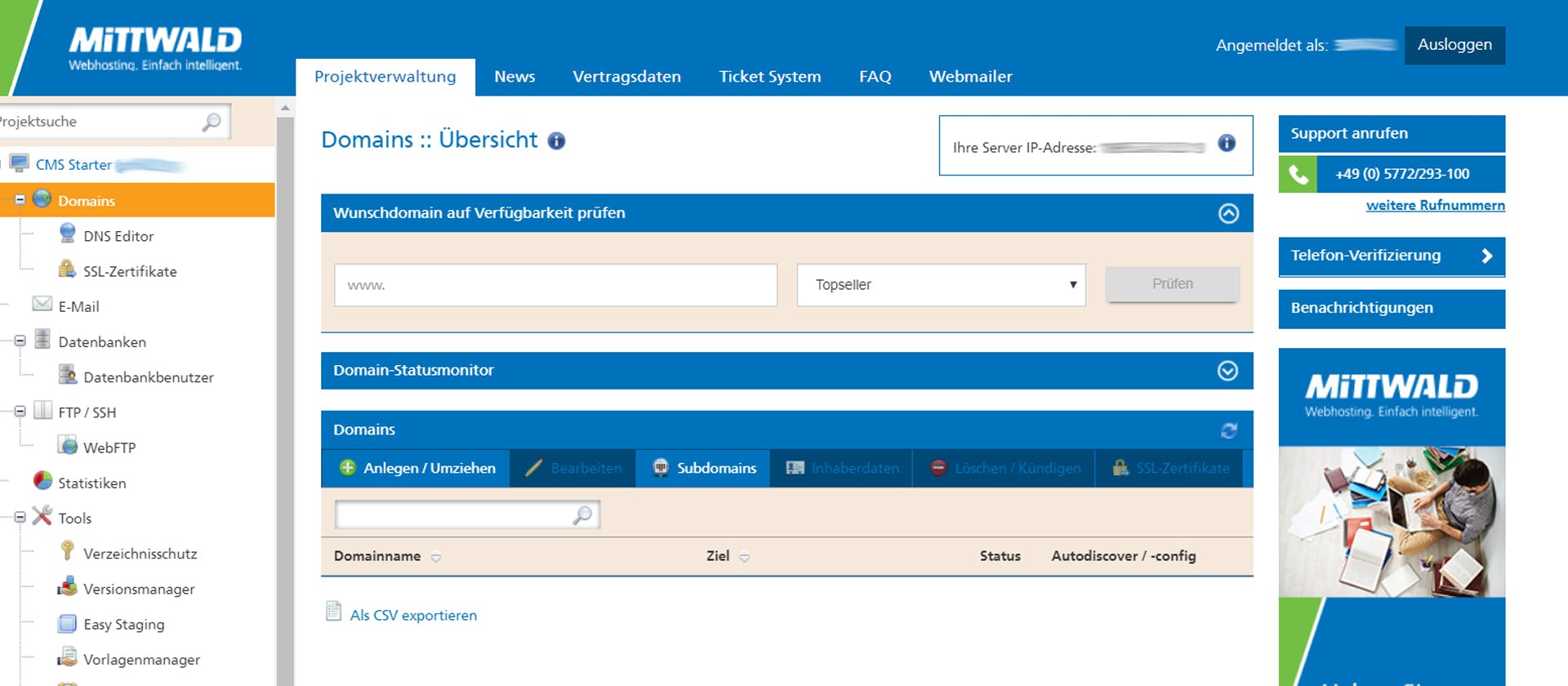The width and height of the screenshot is (1568, 686).
Task: Go to Vertragsdaten tab
Action: [626, 77]
